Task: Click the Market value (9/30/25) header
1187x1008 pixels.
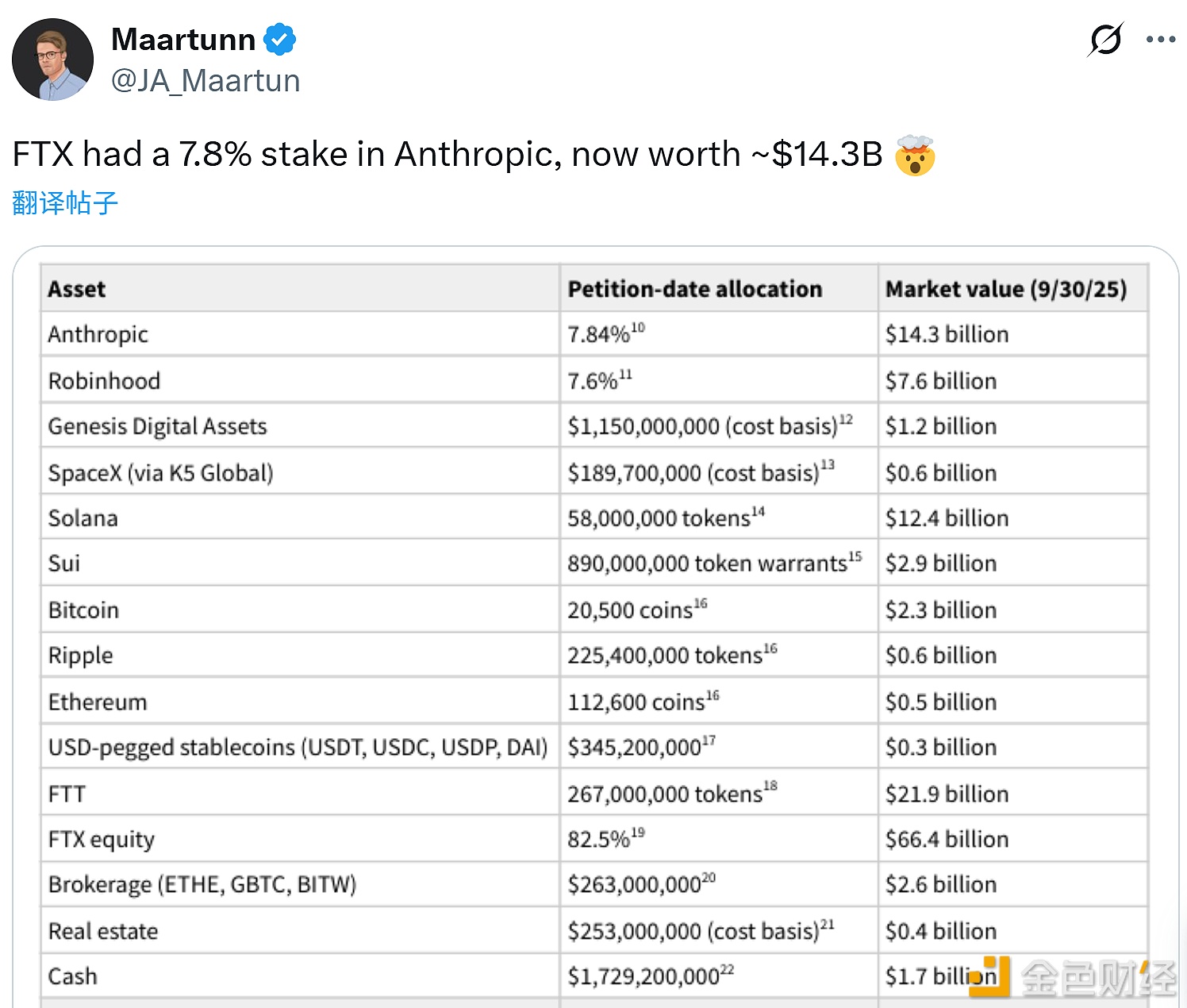Action: click(x=1005, y=289)
